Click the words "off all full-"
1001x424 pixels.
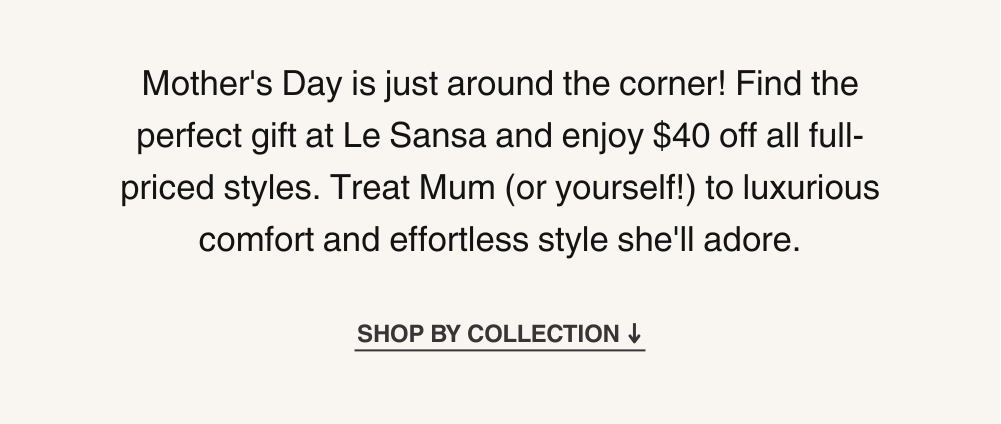(791, 136)
